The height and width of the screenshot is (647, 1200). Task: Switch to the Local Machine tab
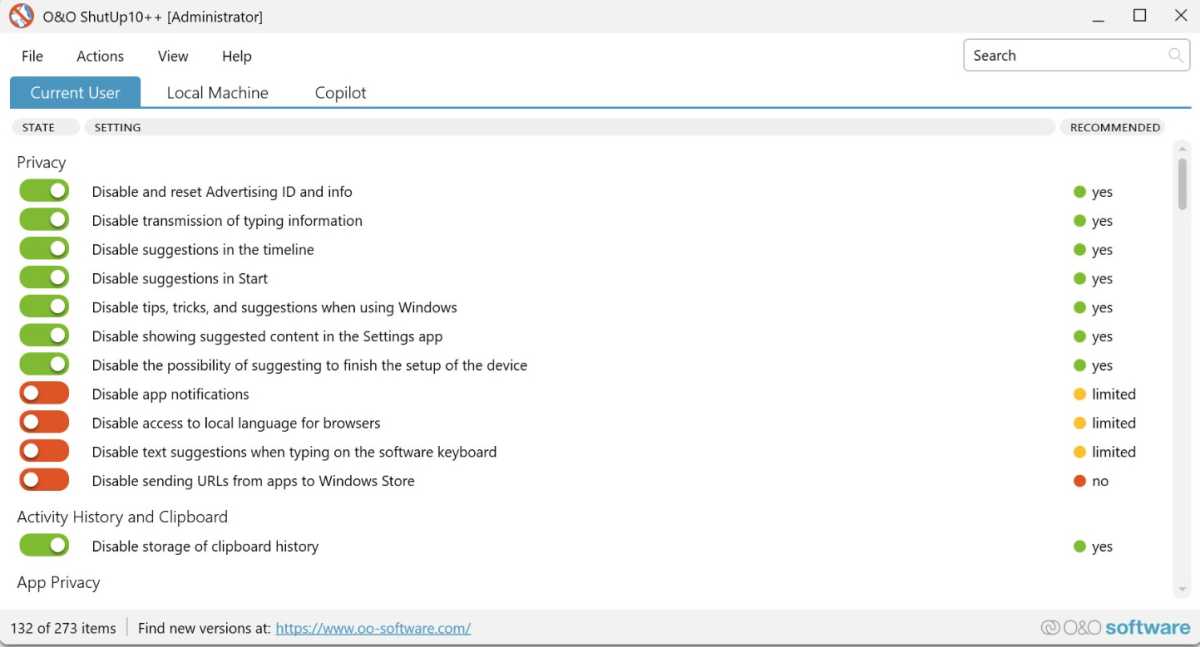pyautogui.click(x=217, y=93)
